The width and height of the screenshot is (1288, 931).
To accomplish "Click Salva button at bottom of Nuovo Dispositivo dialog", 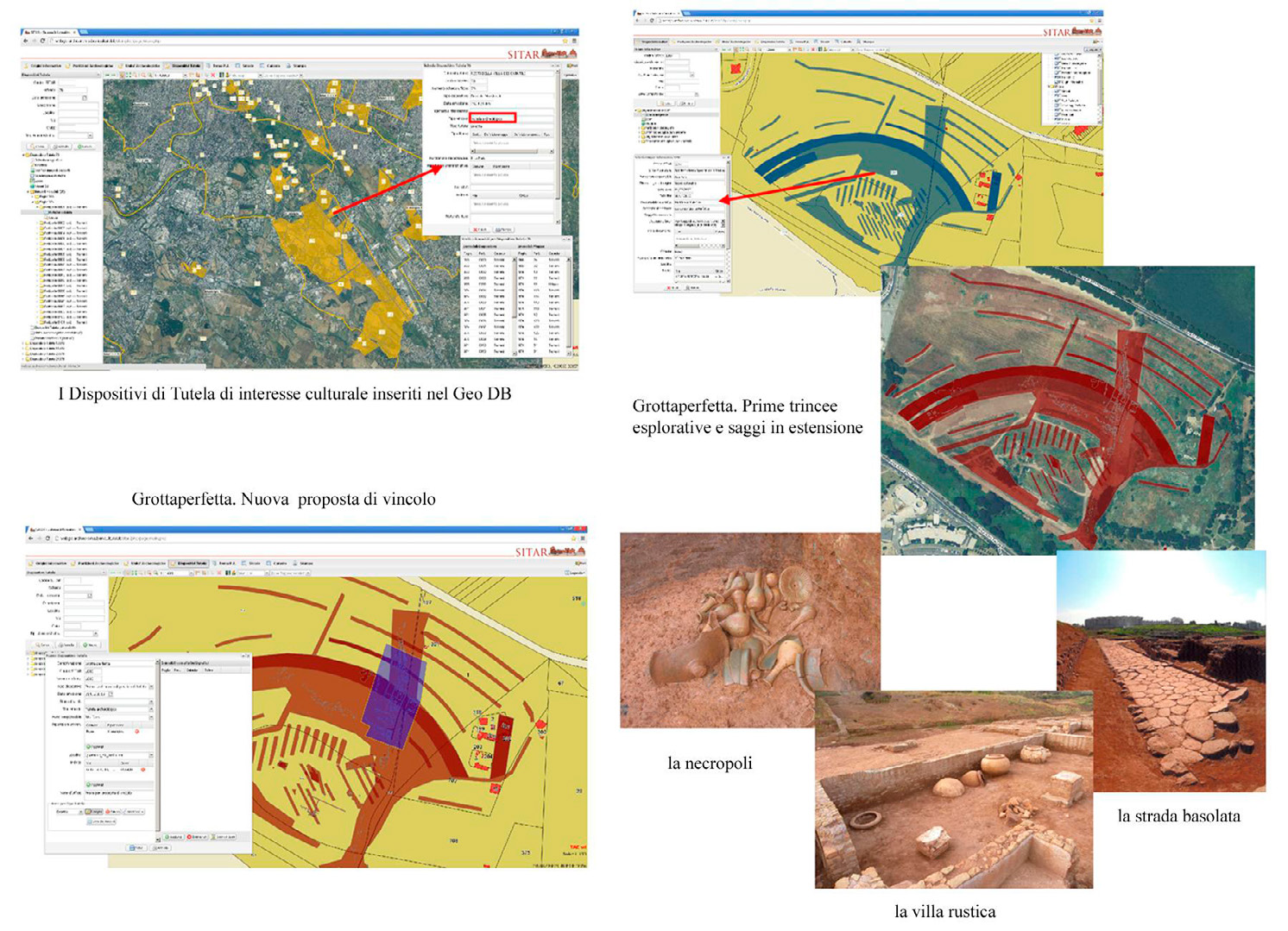I will [x=136, y=847].
